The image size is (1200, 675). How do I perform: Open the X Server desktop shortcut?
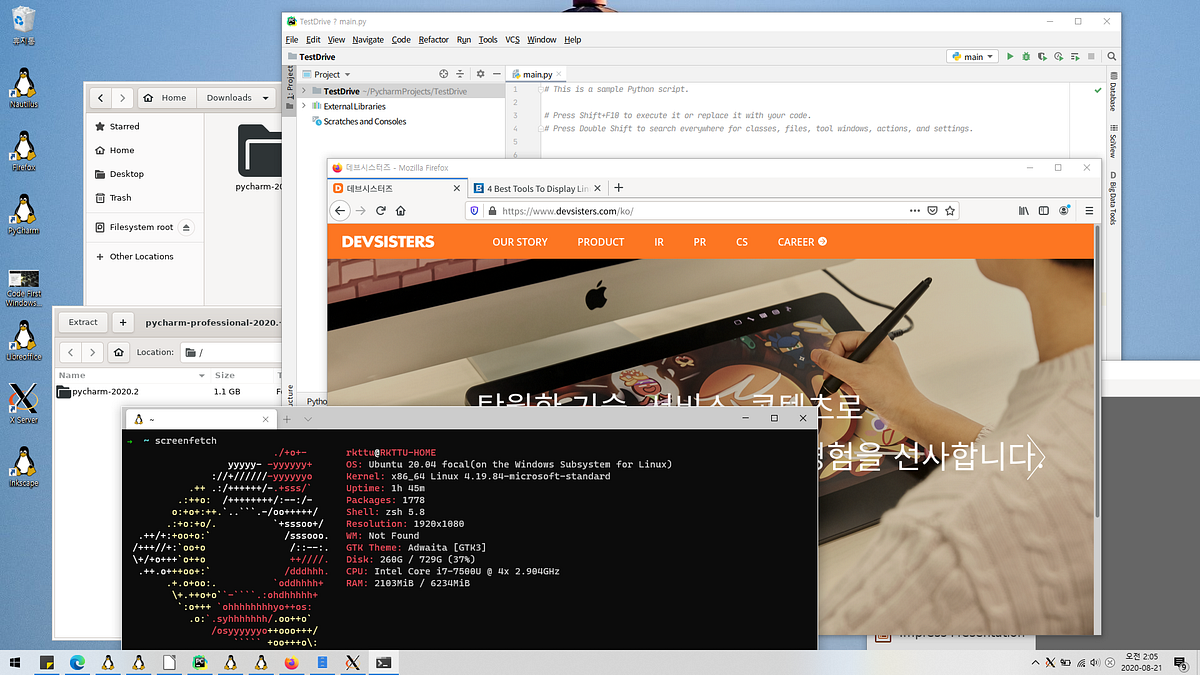tap(22, 403)
